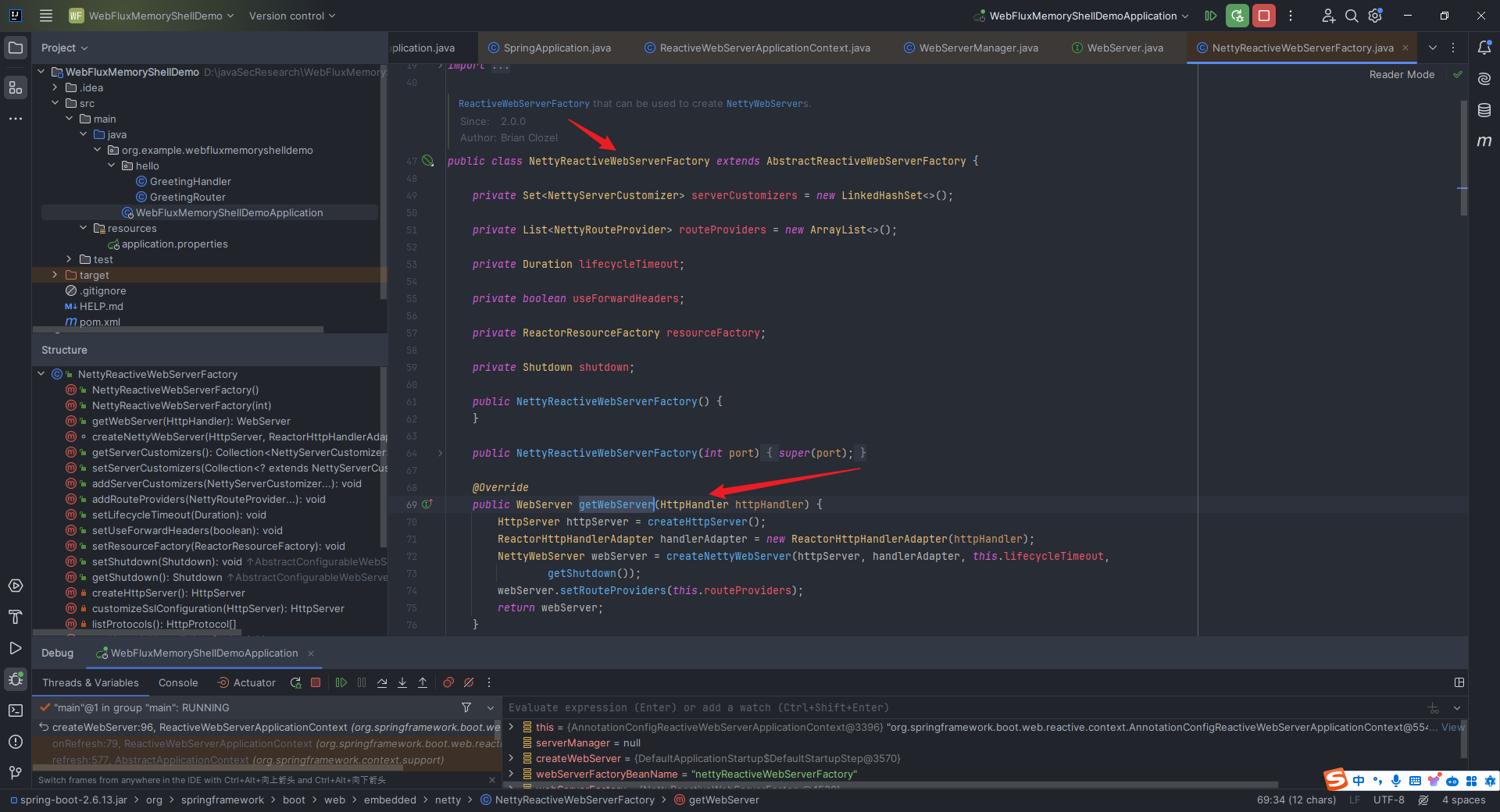
Task: Open the main hamburger menu
Action: (46, 16)
